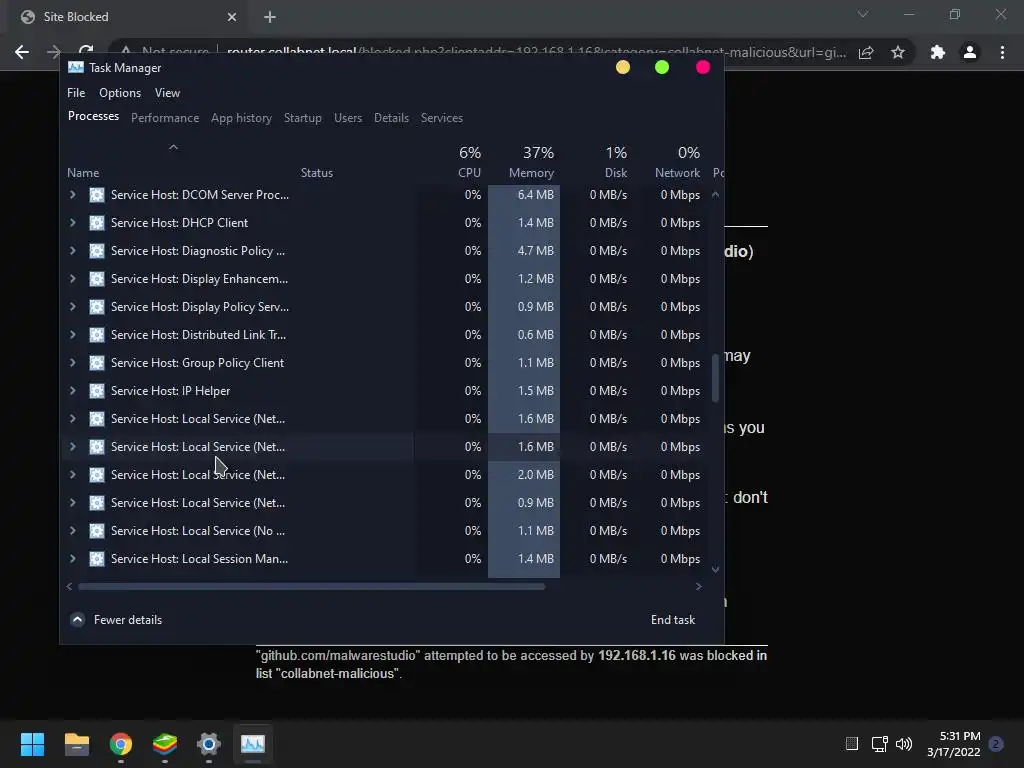Open a new Chrome tab with plus
The image size is (1024, 768).
coord(270,17)
